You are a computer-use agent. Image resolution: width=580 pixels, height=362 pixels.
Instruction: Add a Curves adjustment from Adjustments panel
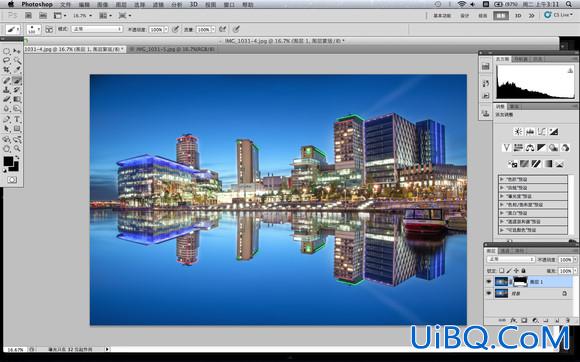(542, 132)
